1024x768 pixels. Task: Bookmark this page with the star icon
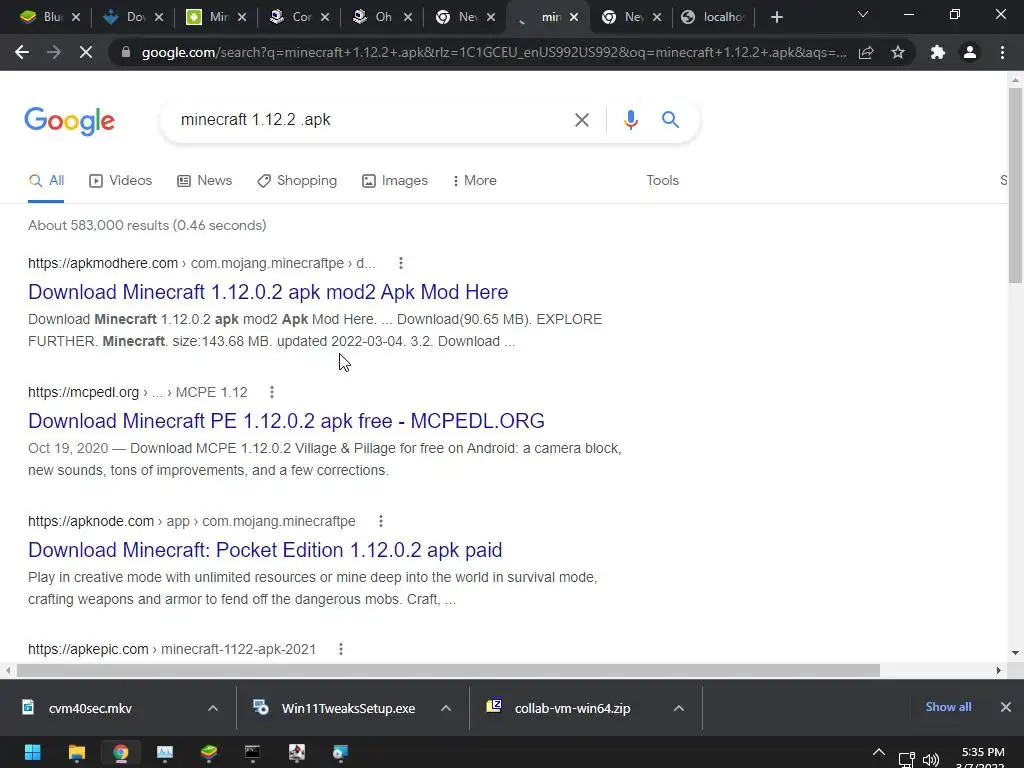[x=898, y=52]
